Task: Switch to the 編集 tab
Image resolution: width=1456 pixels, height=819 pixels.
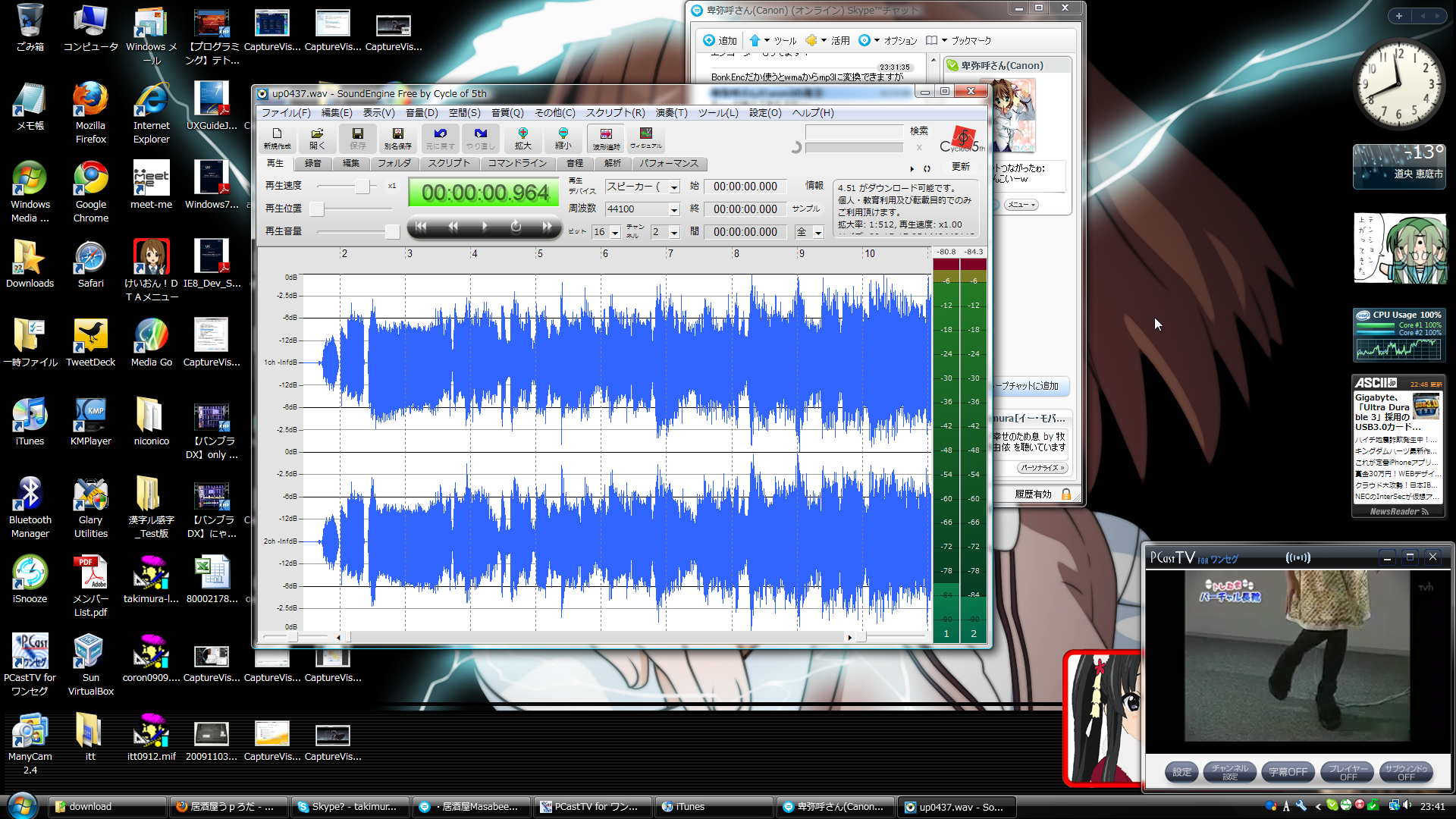Action: click(351, 163)
